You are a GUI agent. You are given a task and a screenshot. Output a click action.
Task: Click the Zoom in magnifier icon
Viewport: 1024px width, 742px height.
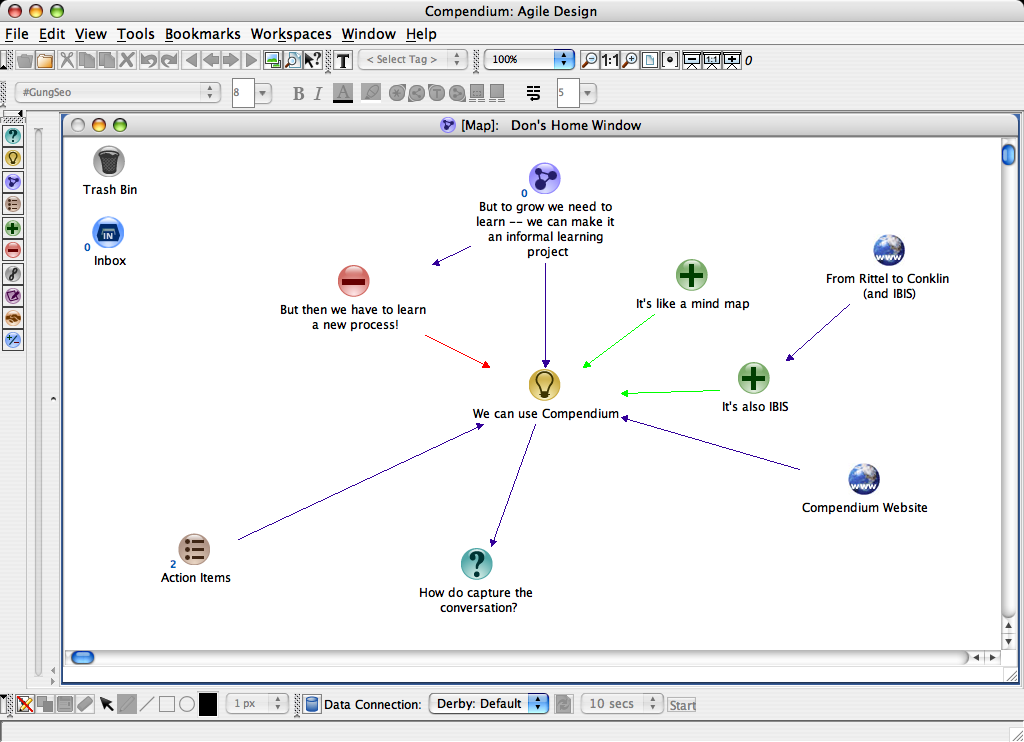pyautogui.click(x=630, y=60)
